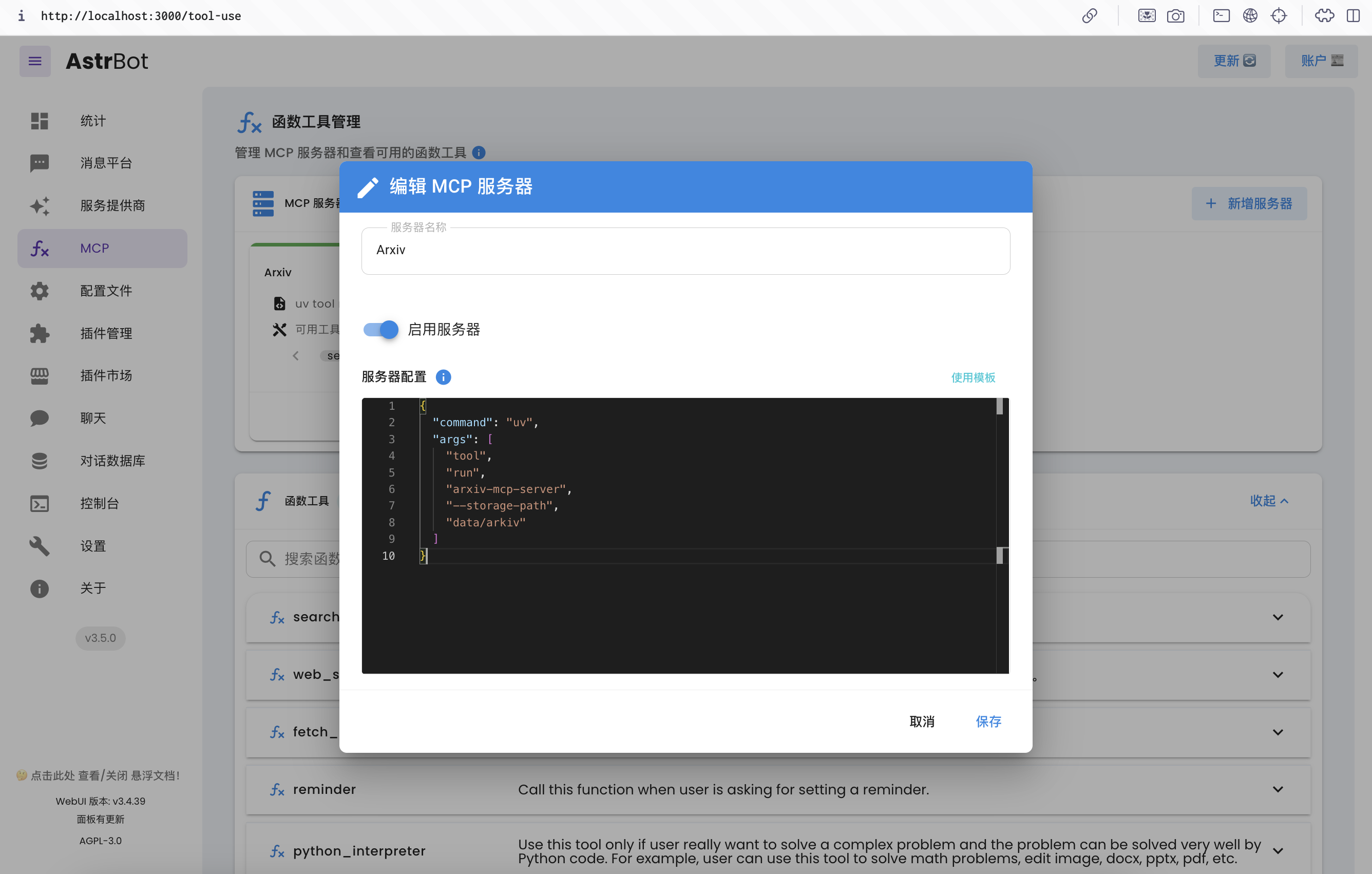Click the link icon in browser toolbar

pos(1090,15)
